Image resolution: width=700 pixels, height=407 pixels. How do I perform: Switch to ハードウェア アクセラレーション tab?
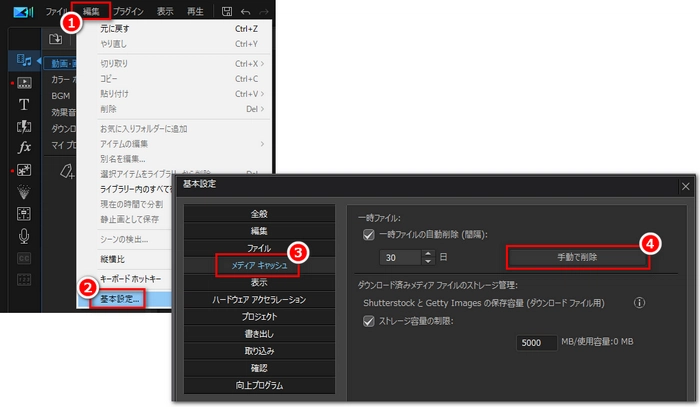click(259, 300)
